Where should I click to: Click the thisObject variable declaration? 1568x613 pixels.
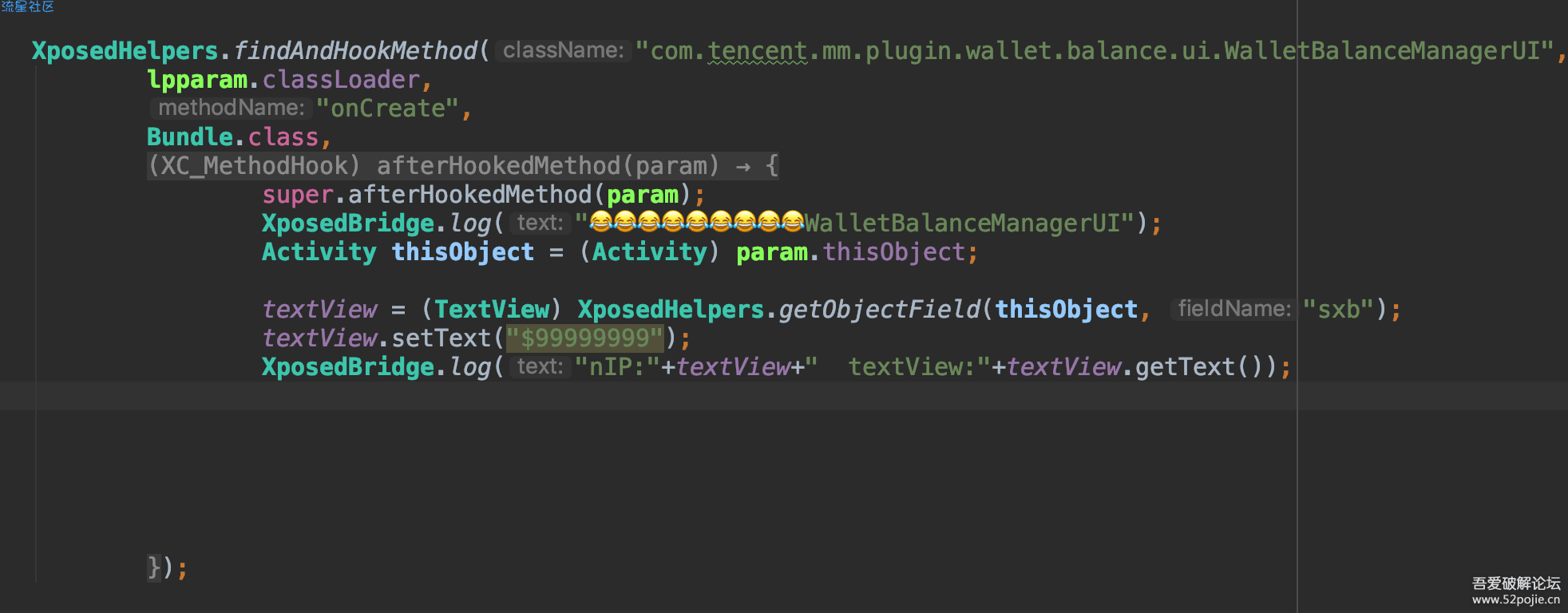click(462, 252)
